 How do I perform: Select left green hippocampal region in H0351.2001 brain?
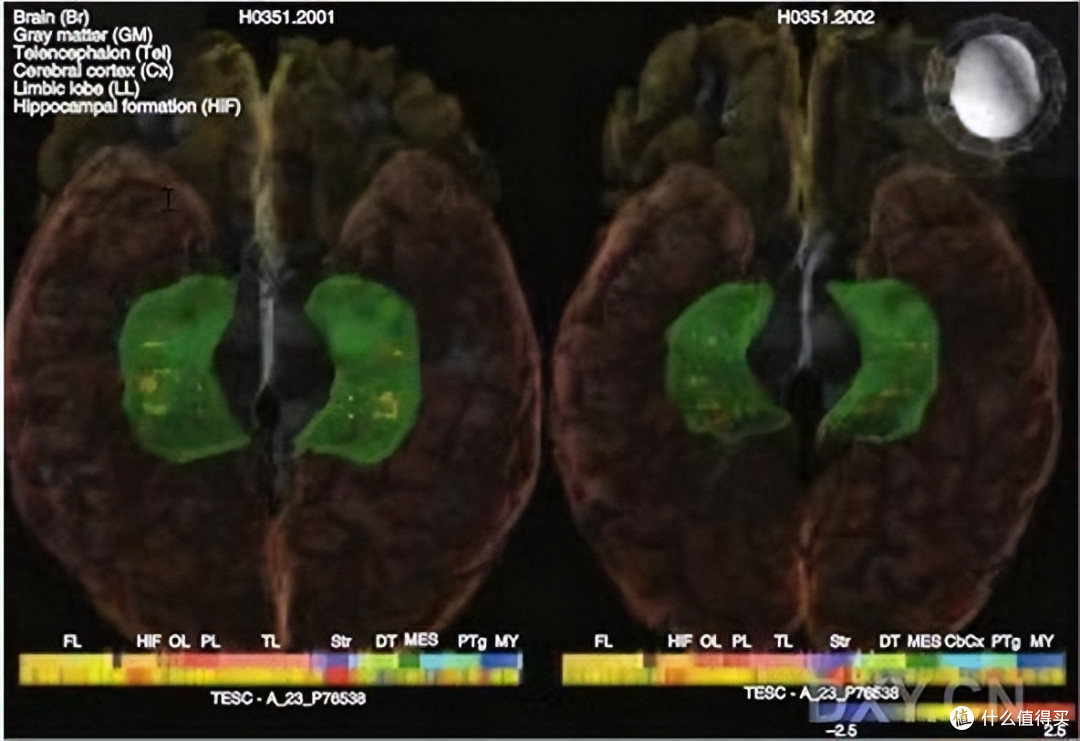click(x=180, y=368)
